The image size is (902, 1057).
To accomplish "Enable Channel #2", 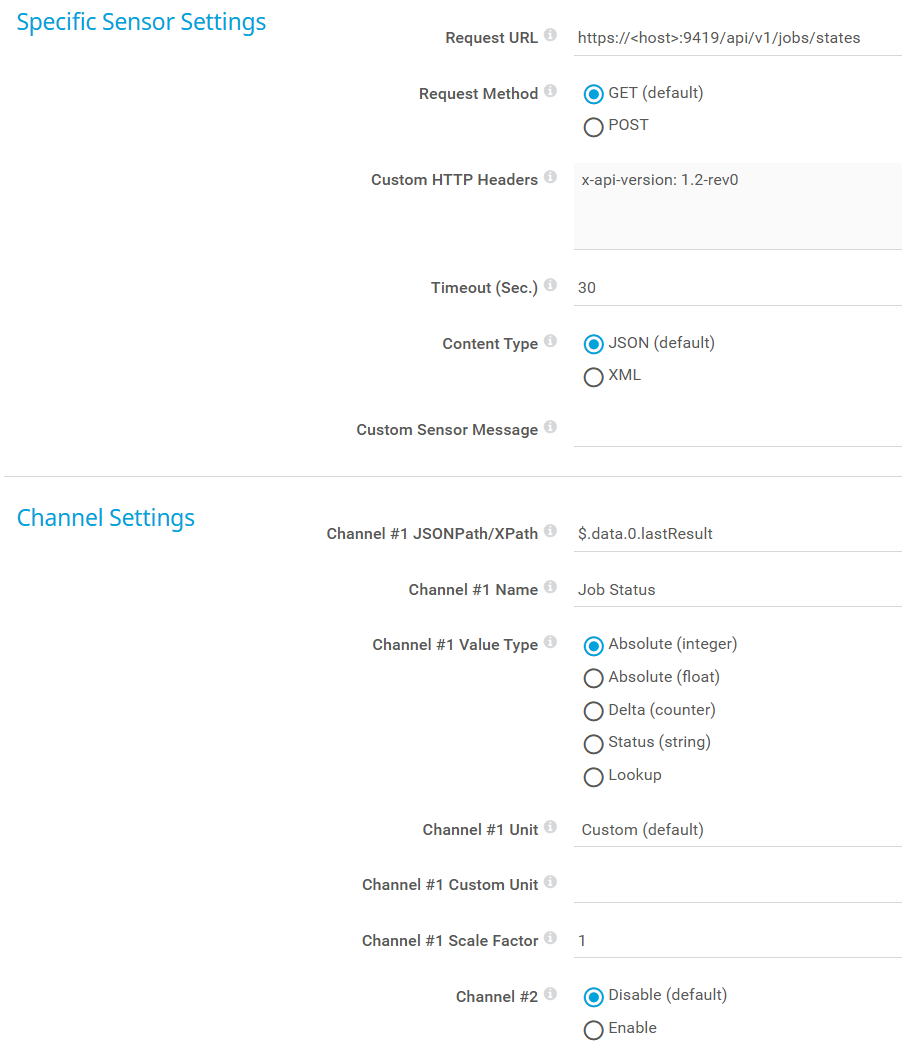I will (x=593, y=1030).
